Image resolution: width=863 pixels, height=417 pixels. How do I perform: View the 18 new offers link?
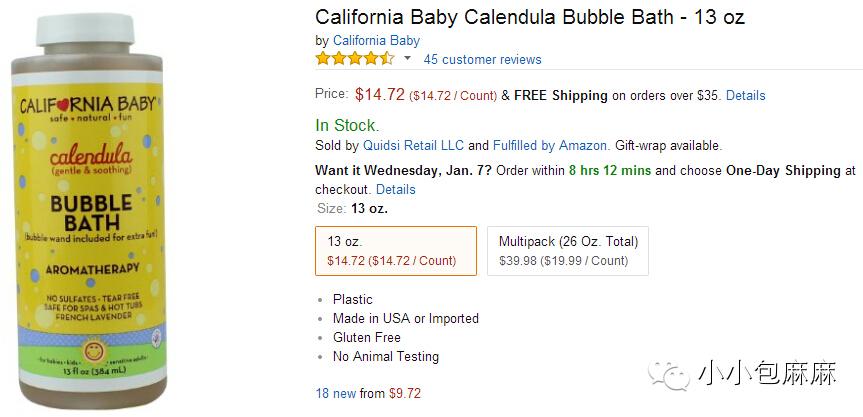coord(336,394)
